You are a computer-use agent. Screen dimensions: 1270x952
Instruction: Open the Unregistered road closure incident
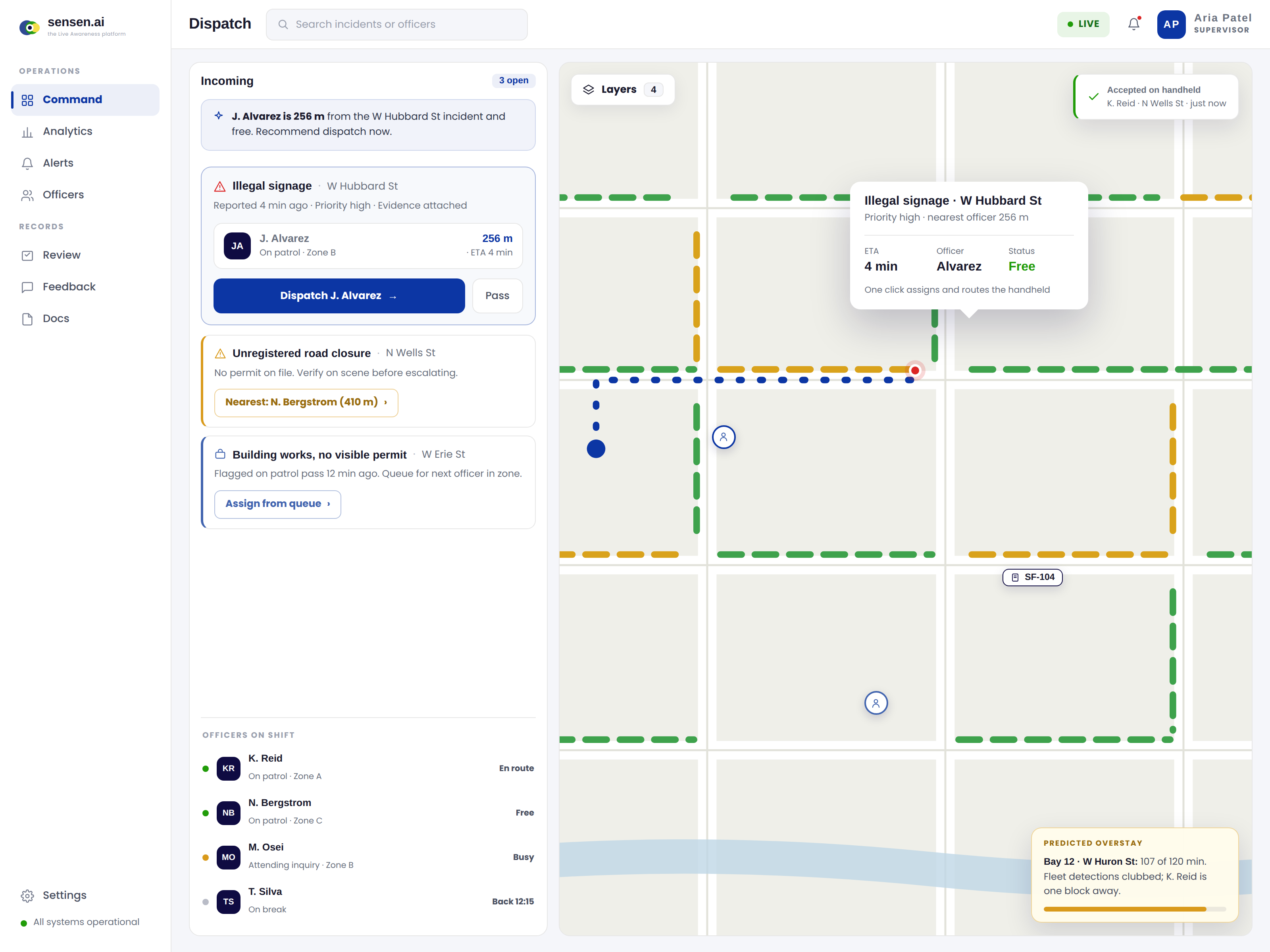(x=368, y=381)
